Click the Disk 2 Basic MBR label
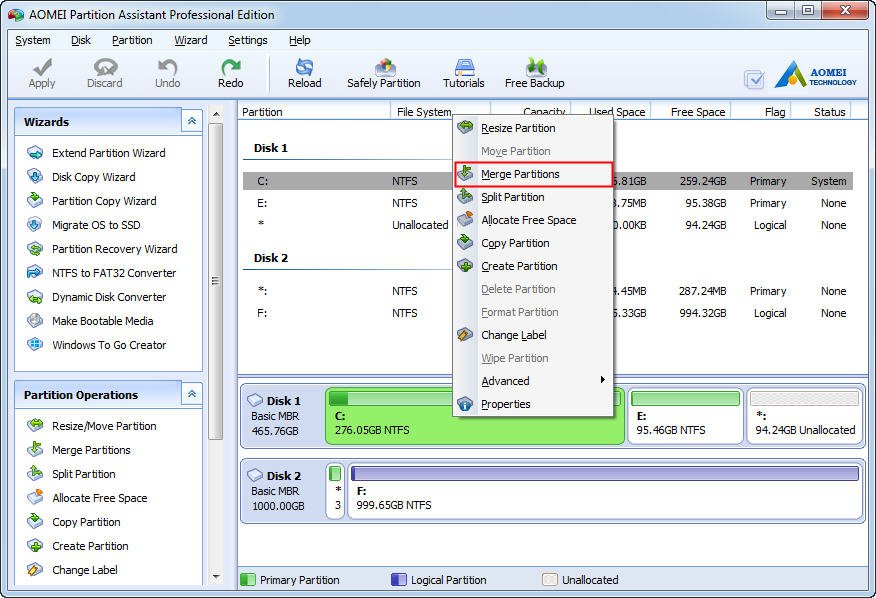The image size is (876, 598). click(275, 491)
